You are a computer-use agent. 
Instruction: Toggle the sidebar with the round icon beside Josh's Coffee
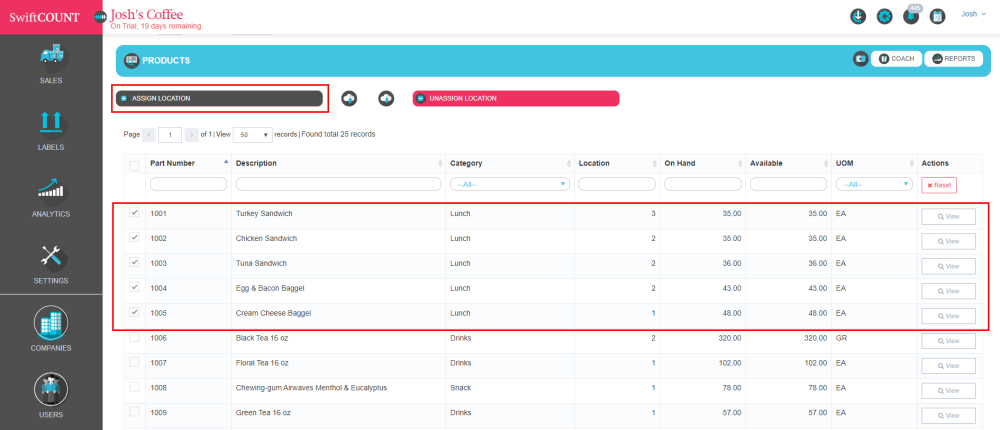pyautogui.click(x=101, y=17)
